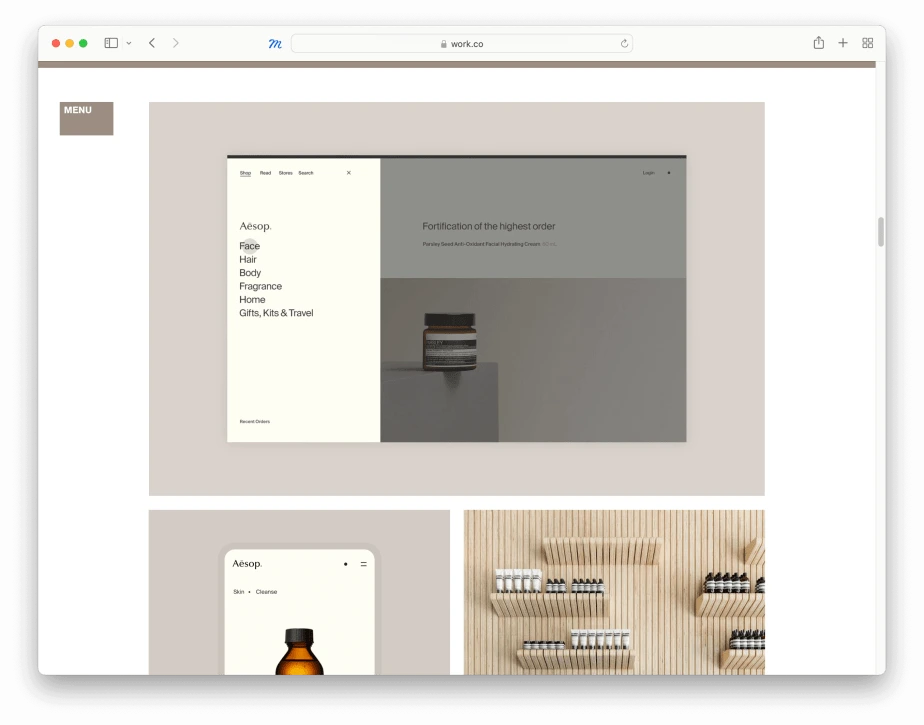Open the MENU button
The width and height of the screenshot is (924, 725).
click(86, 118)
